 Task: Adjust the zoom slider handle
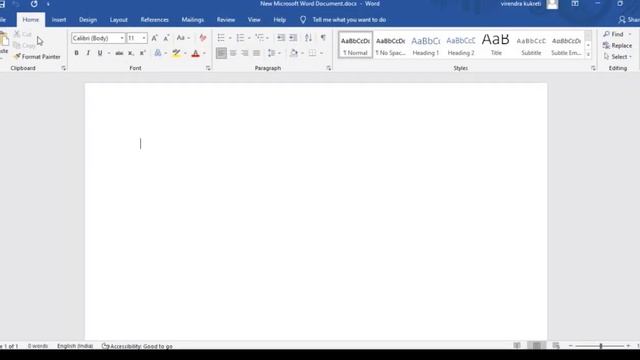click(x=601, y=346)
